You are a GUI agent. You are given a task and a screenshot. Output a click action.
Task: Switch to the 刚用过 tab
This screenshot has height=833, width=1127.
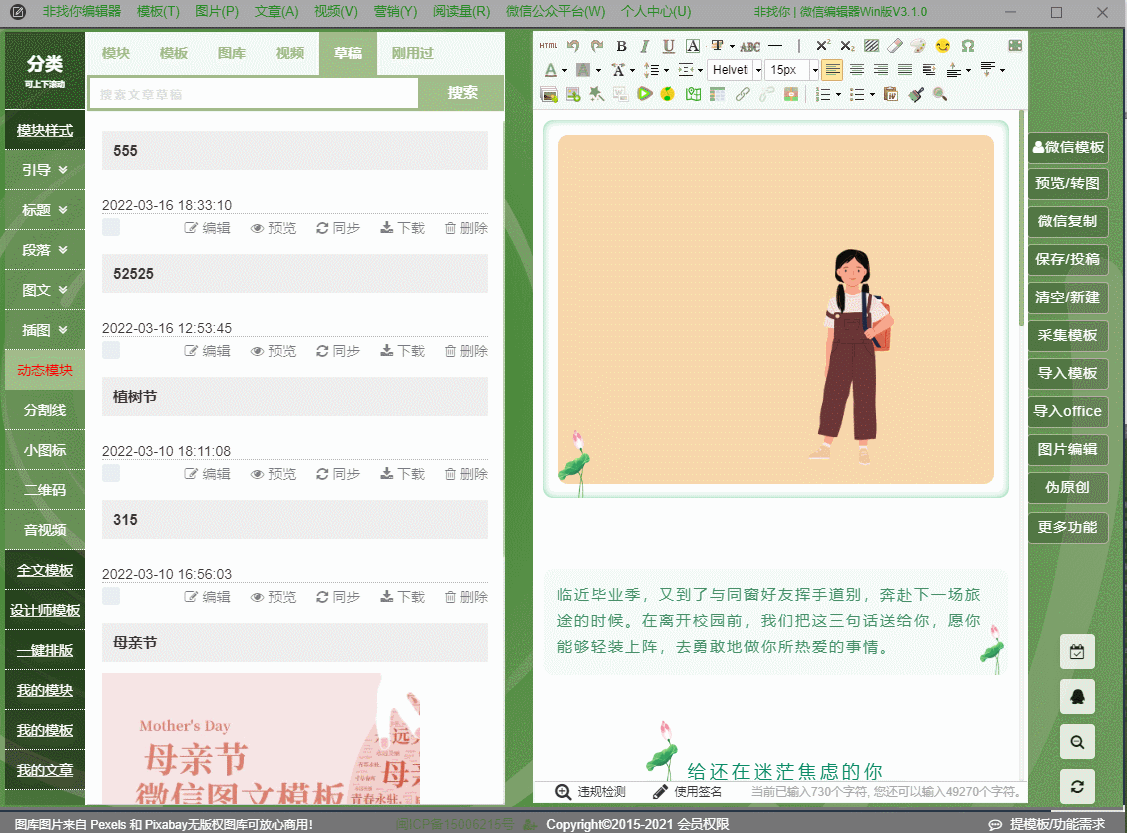[413, 53]
